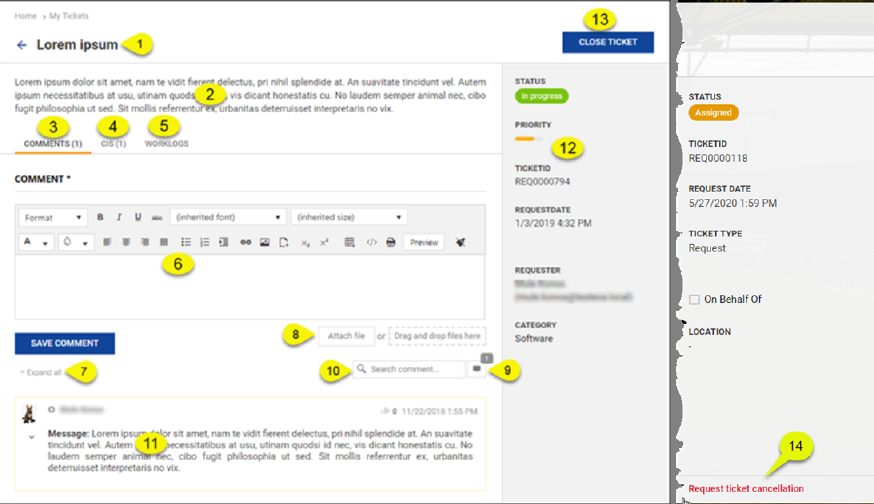874x504 pixels.
Task: Toggle bold formatting in comment editor
Action: pyautogui.click(x=100, y=217)
